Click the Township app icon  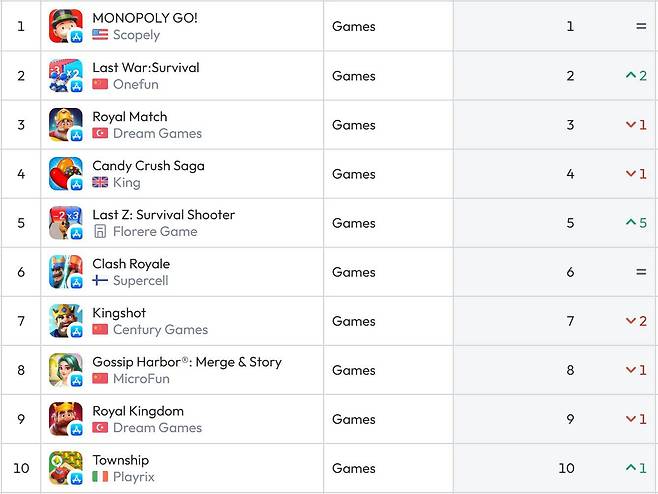pos(66,468)
